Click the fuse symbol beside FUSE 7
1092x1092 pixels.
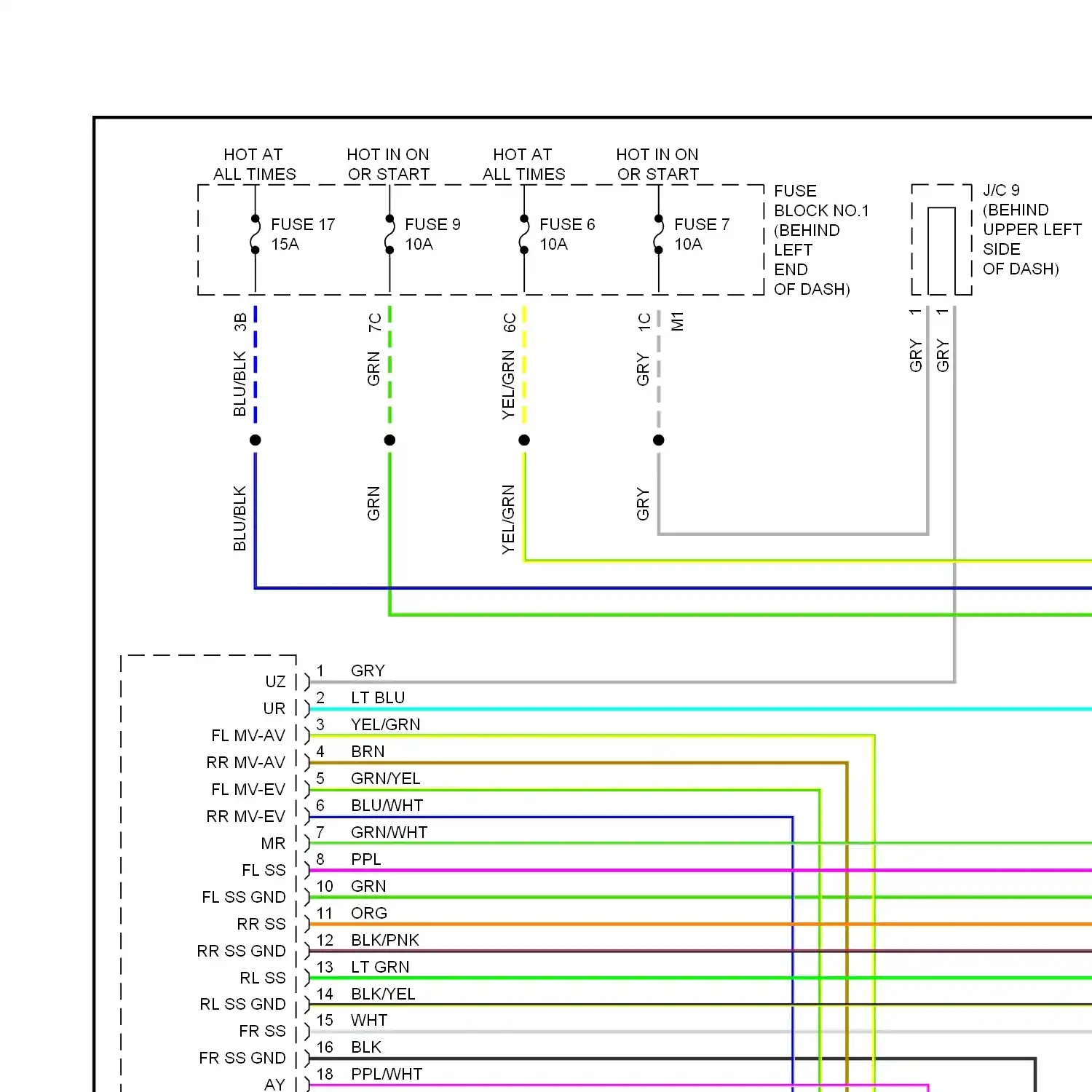pos(658,234)
